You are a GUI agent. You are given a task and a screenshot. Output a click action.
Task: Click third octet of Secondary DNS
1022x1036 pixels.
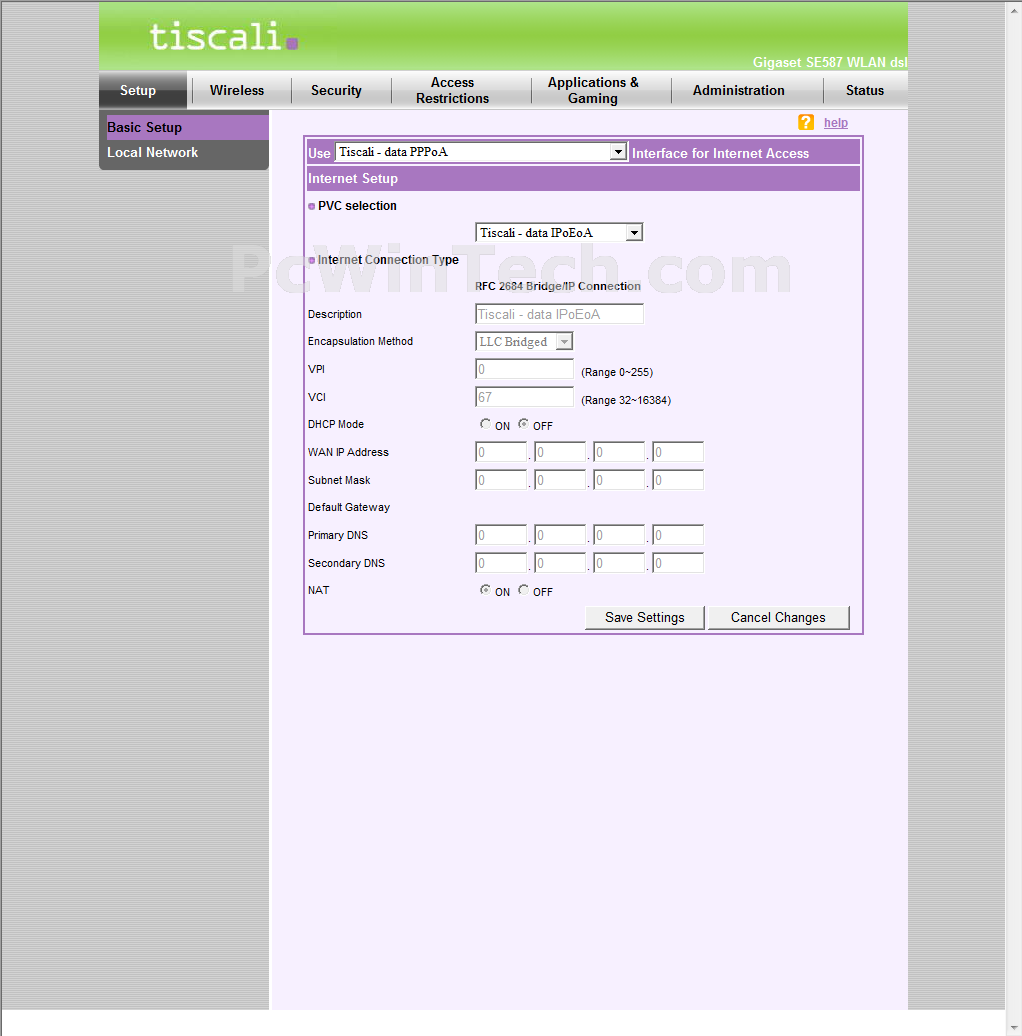618,563
